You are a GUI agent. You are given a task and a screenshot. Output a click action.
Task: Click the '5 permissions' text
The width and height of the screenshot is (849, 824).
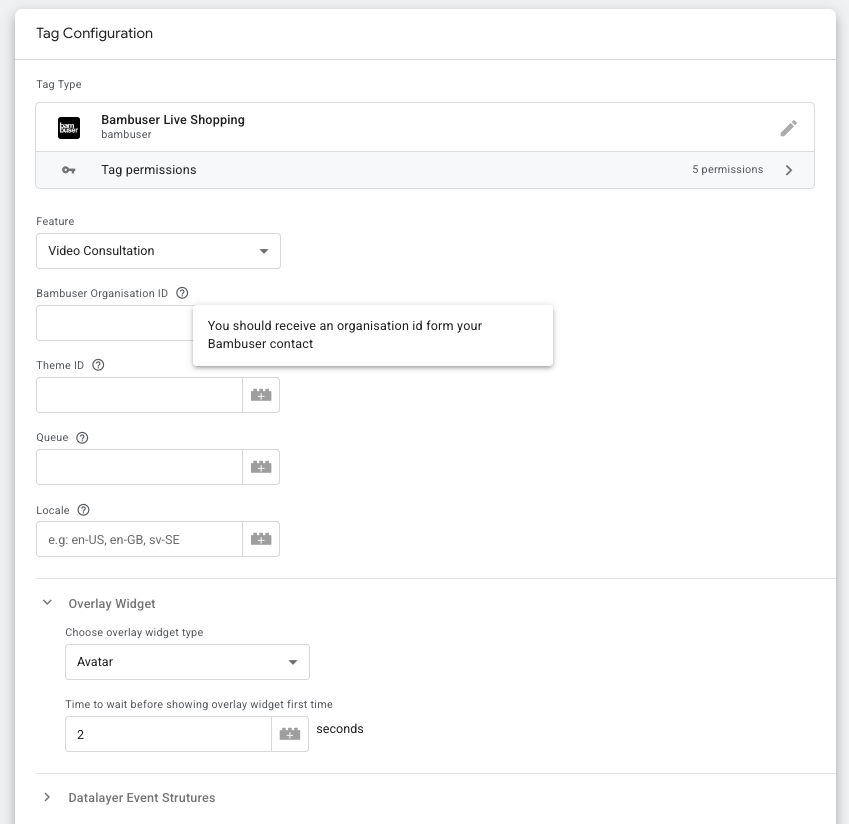[728, 169]
